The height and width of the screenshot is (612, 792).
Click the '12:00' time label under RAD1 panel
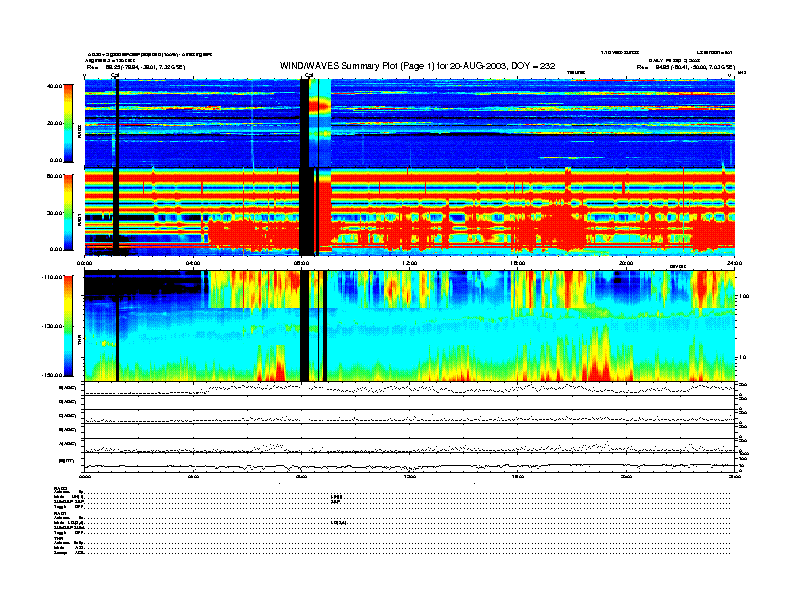tap(409, 263)
